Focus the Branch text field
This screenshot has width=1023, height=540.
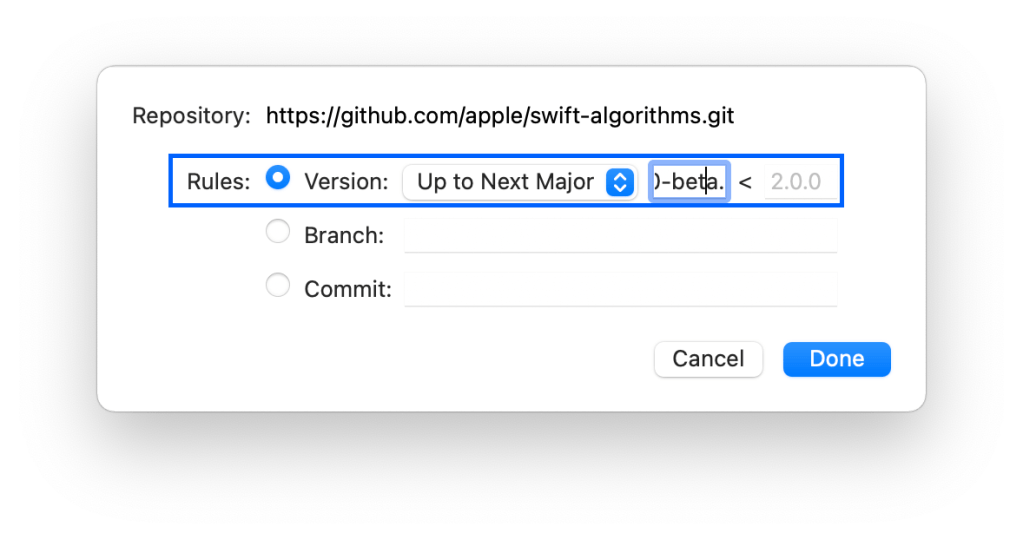[620, 236]
